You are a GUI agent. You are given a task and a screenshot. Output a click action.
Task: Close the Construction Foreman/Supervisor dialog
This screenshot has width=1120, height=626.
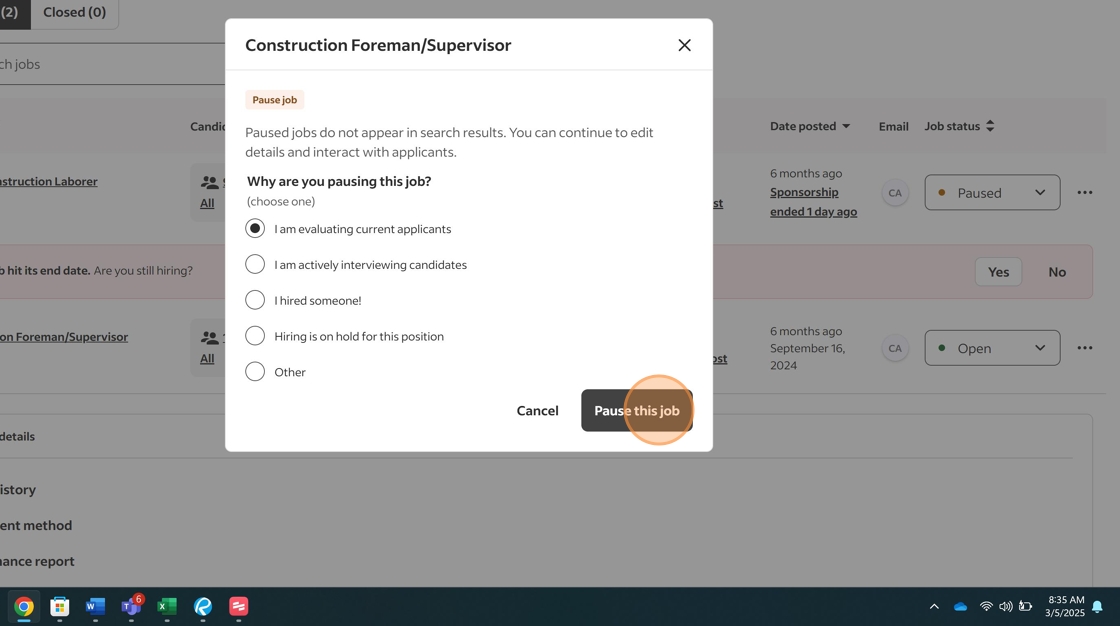click(684, 45)
